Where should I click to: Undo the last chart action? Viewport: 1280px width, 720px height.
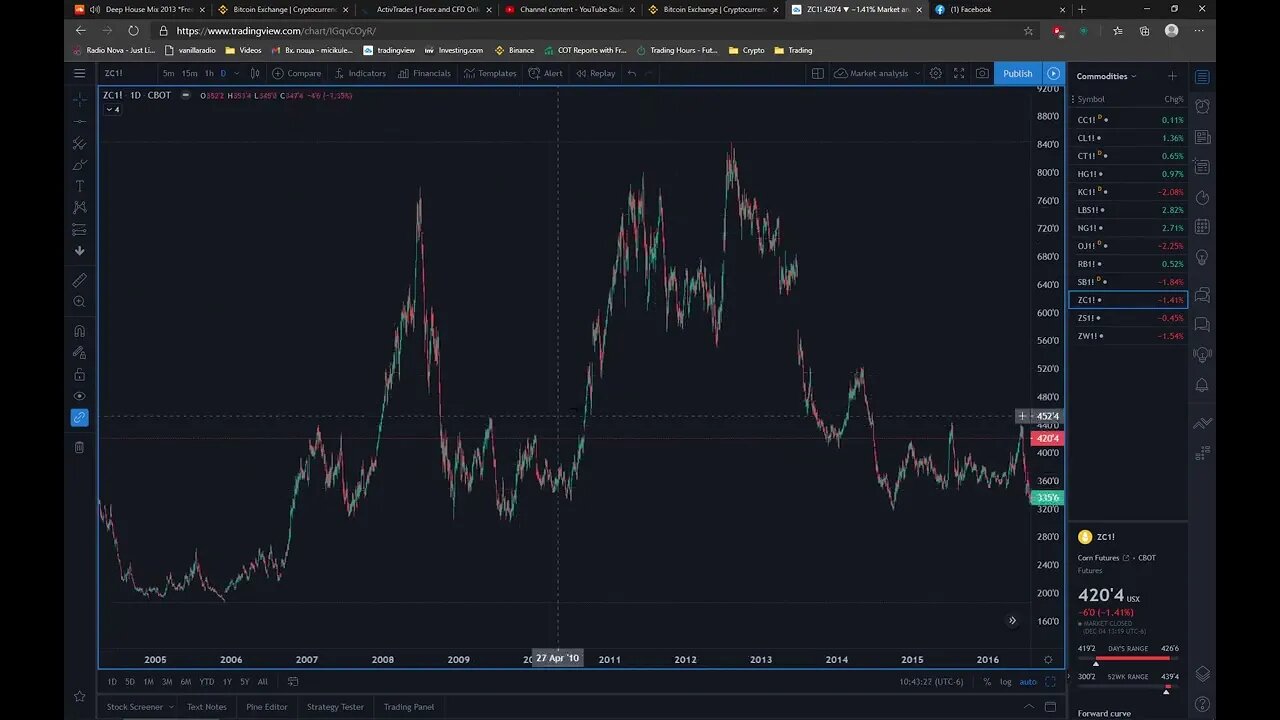coord(632,73)
